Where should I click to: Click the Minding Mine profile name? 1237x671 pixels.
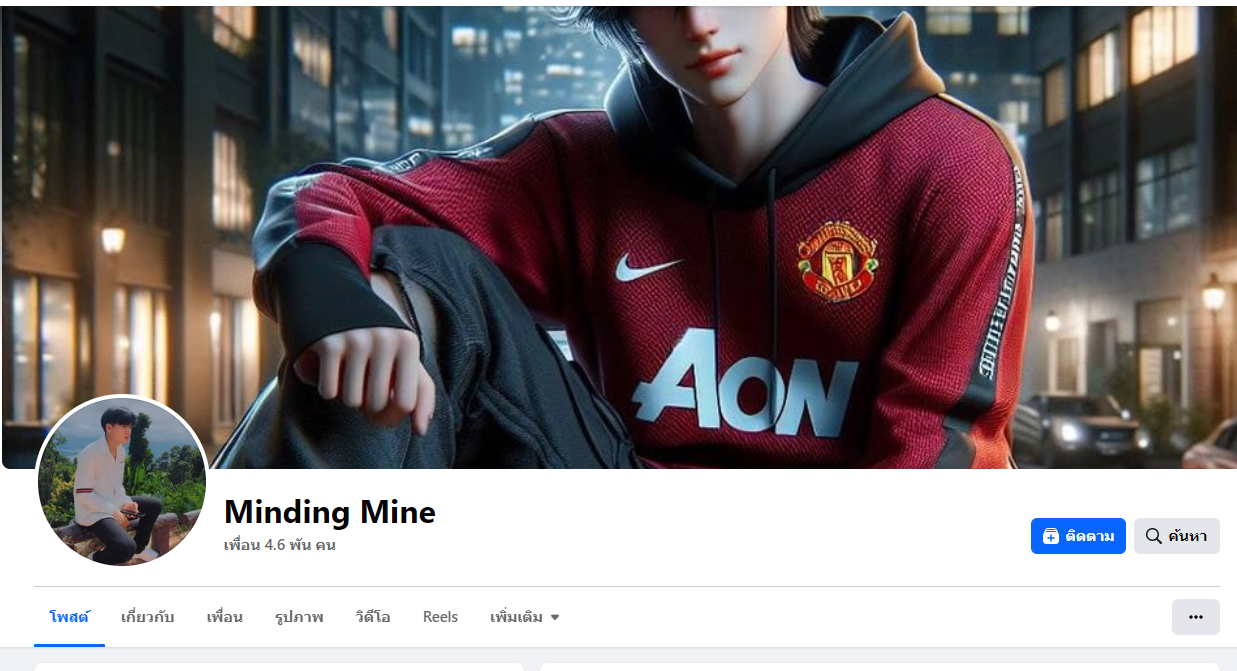pyautogui.click(x=330, y=512)
